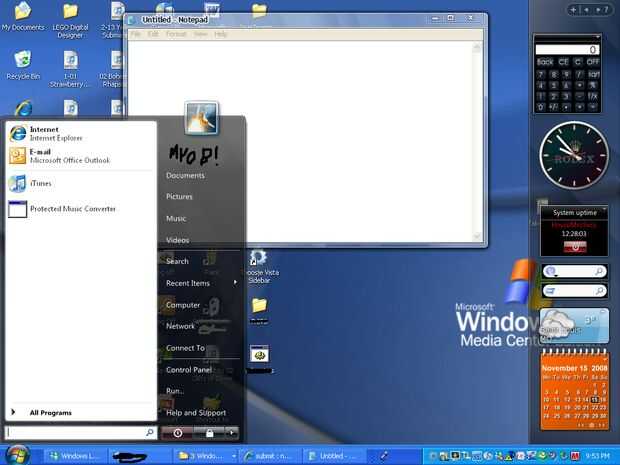Click the first search gadget input field

click(576, 271)
